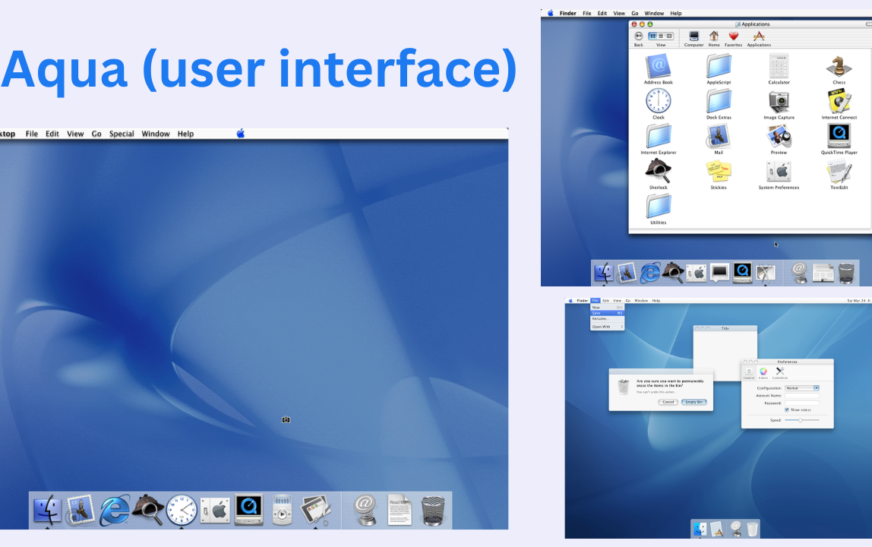872x547 pixels.
Task: Open Help menu above the Applications window
Action: [x=676, y=13]
